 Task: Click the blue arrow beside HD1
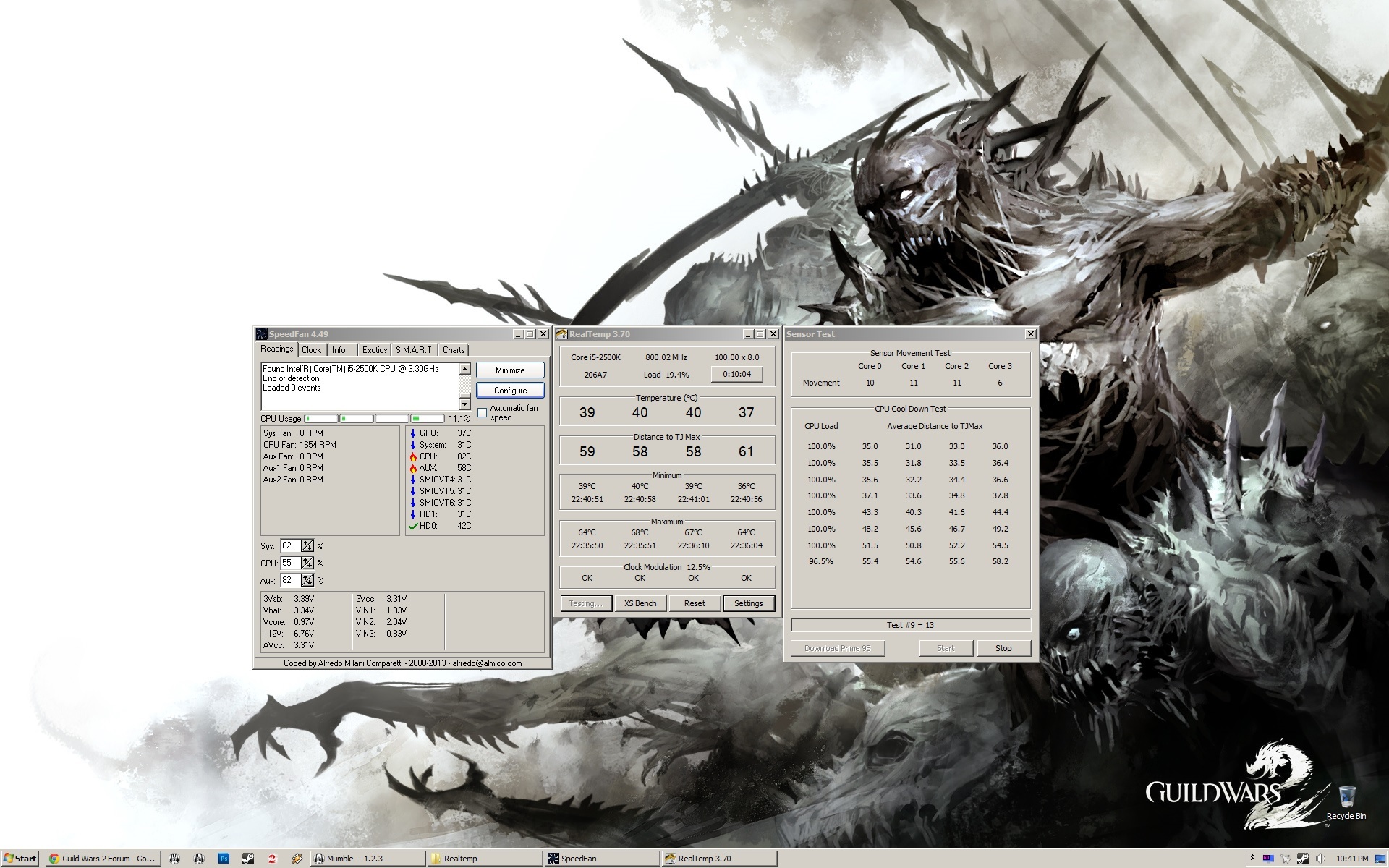pos(413,514)
